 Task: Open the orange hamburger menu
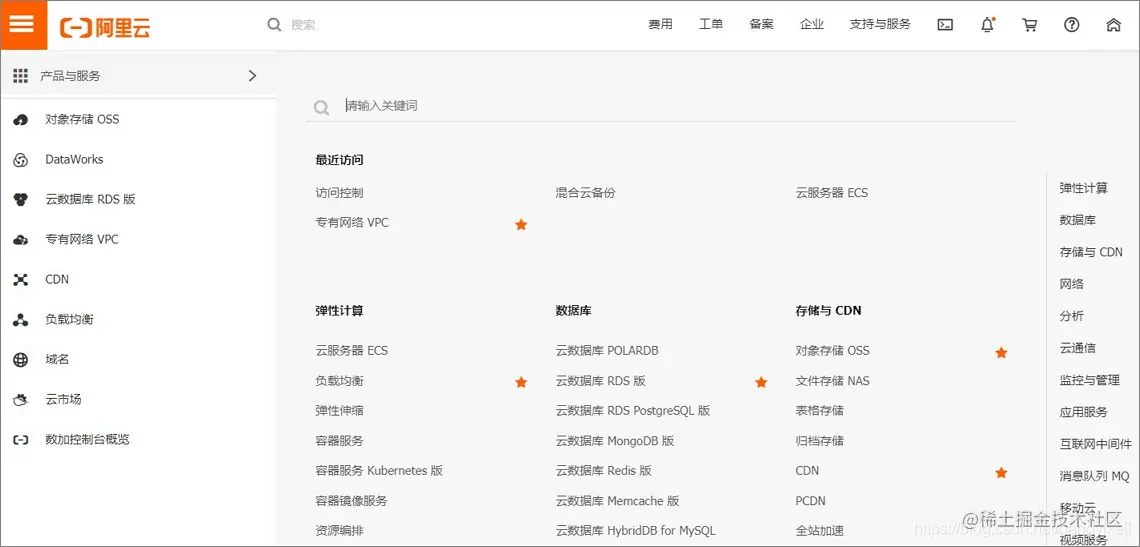[23, 25]
